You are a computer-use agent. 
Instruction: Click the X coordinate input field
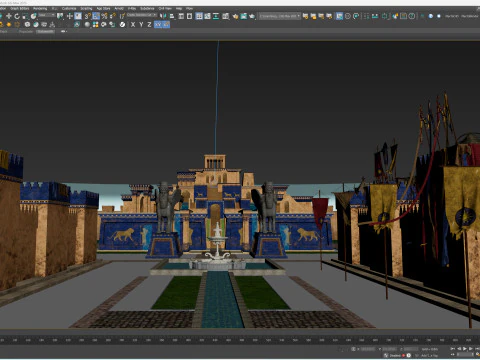(x=368, y=349)
